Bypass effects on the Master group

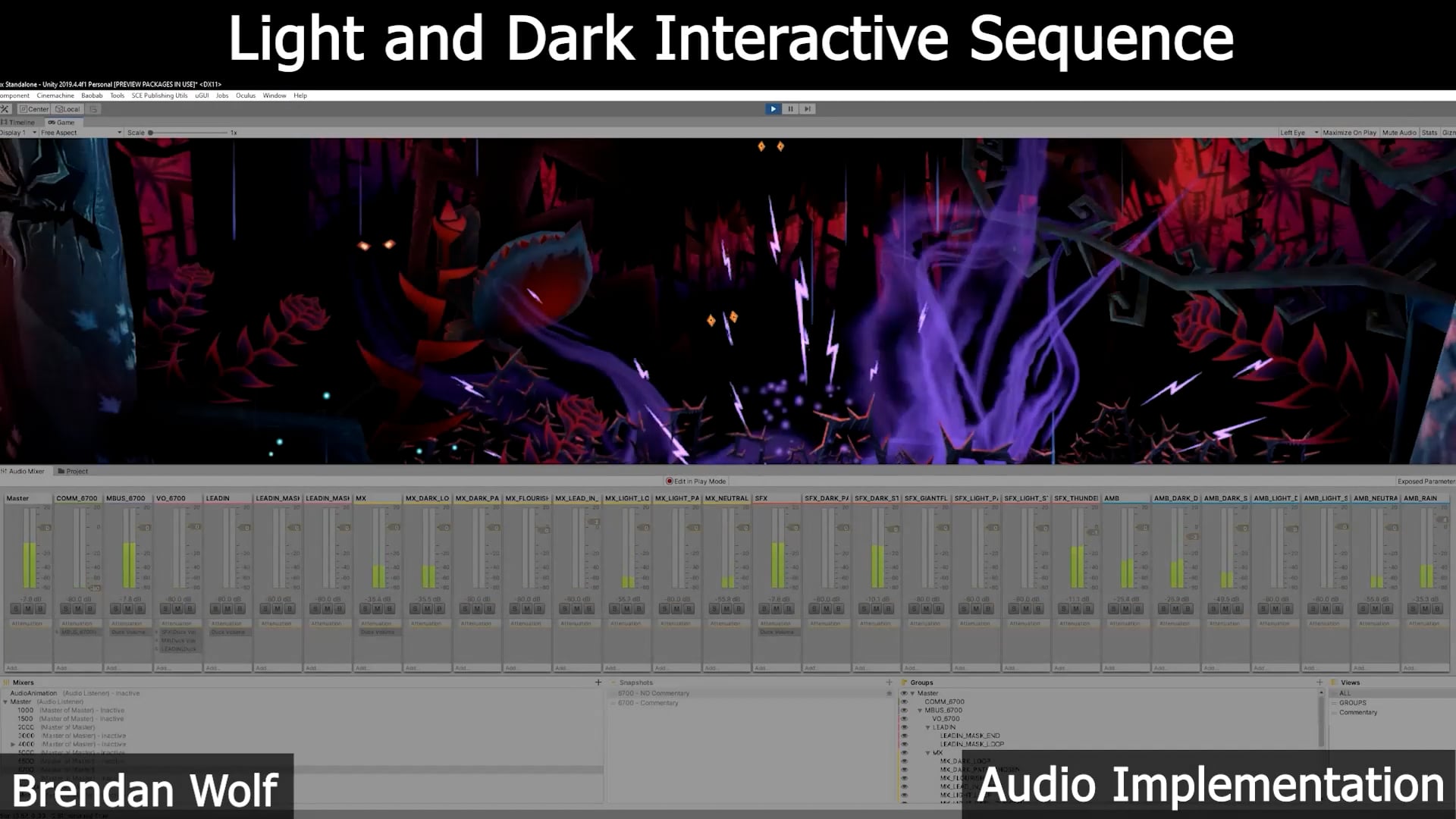40,609
